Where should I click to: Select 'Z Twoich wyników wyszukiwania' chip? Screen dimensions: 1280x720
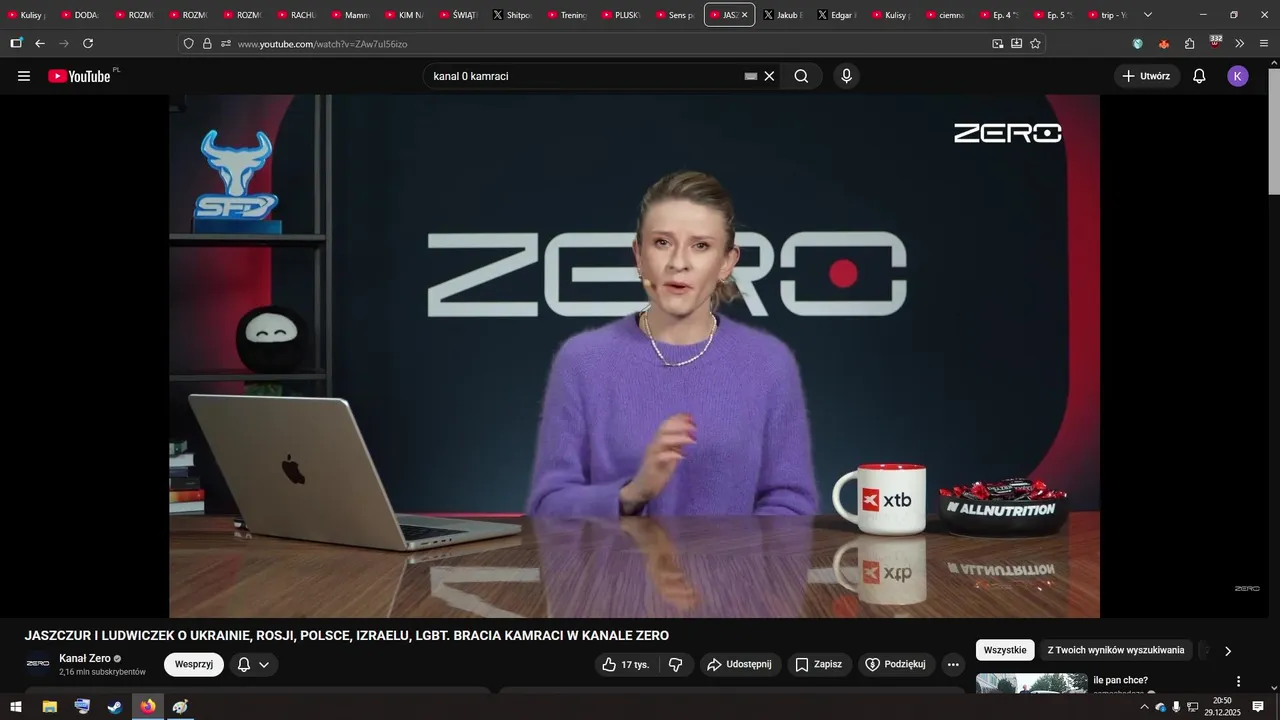1116,650
